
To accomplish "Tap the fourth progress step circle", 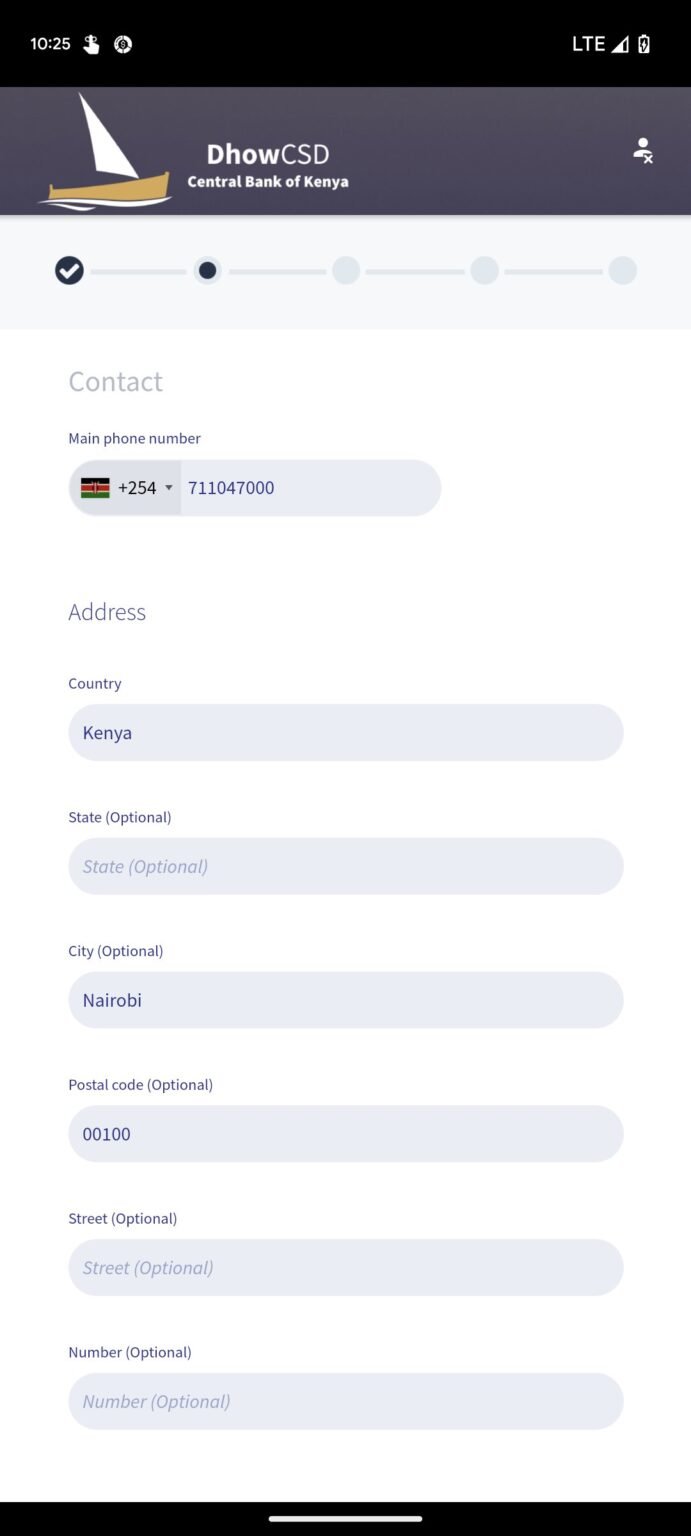I will point(484,270).
